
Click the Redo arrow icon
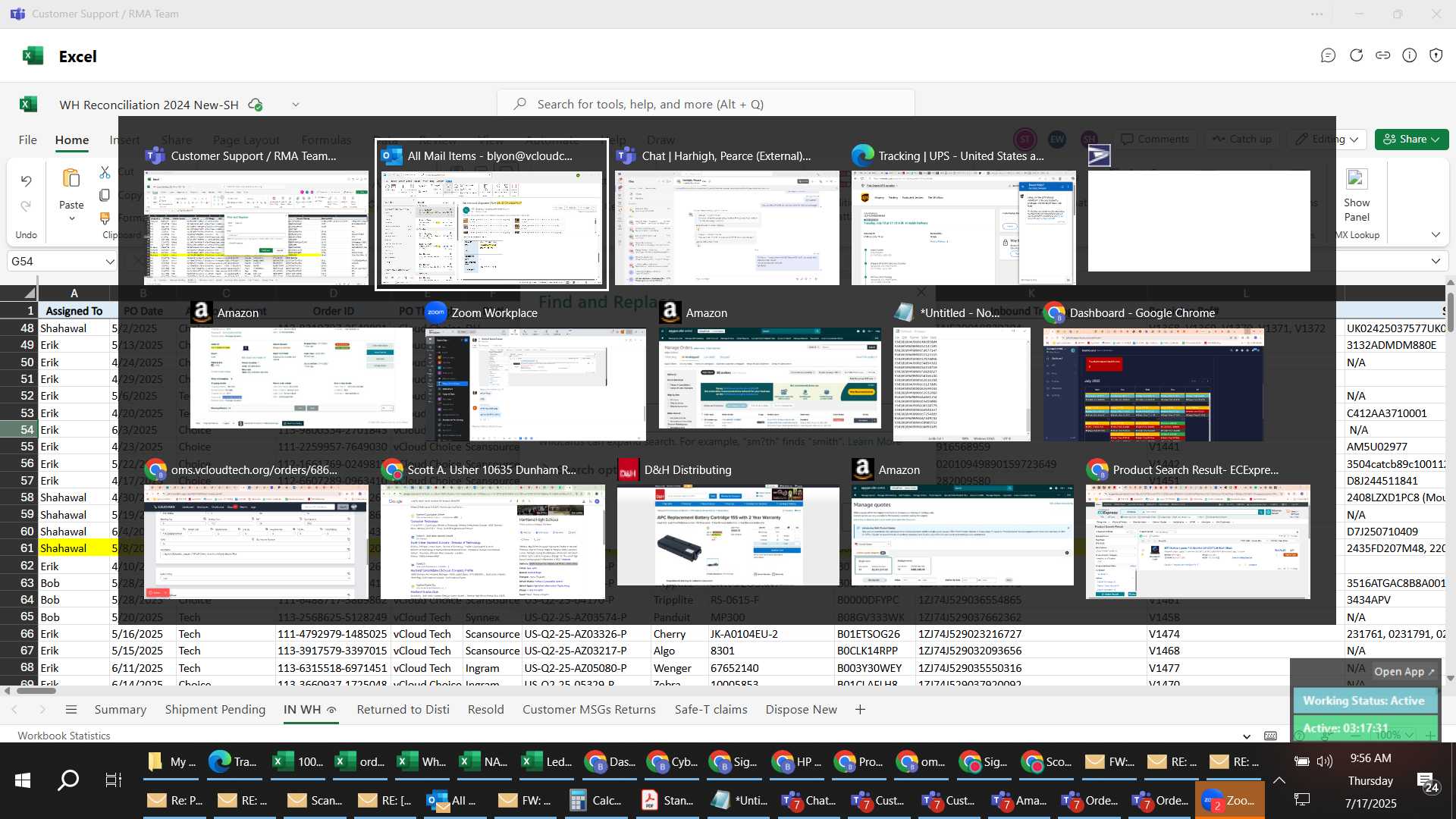point(26,206)
